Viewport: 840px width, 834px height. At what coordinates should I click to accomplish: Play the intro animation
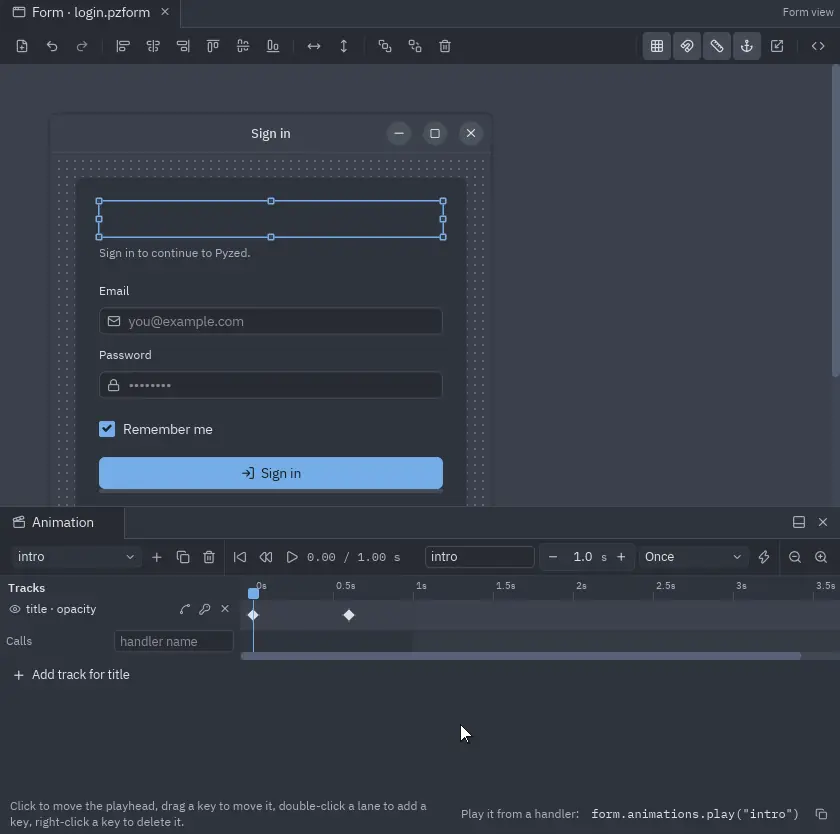coord(292,557)
